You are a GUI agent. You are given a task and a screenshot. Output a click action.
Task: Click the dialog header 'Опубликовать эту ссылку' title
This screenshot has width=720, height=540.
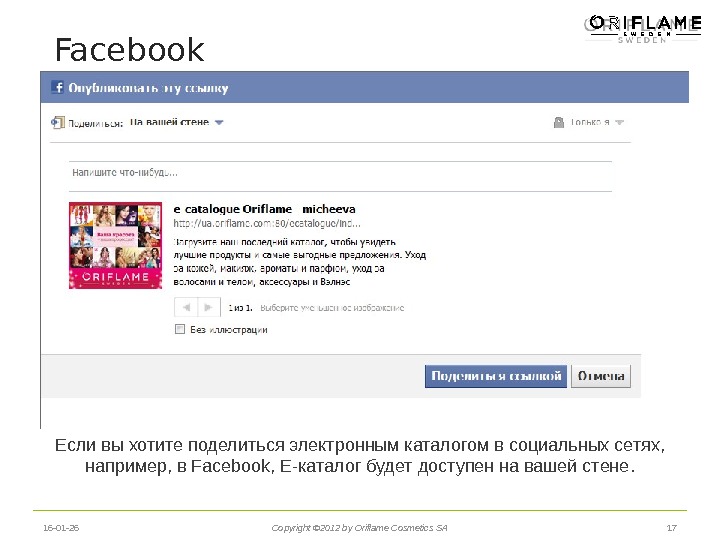(x=148, y=88)
